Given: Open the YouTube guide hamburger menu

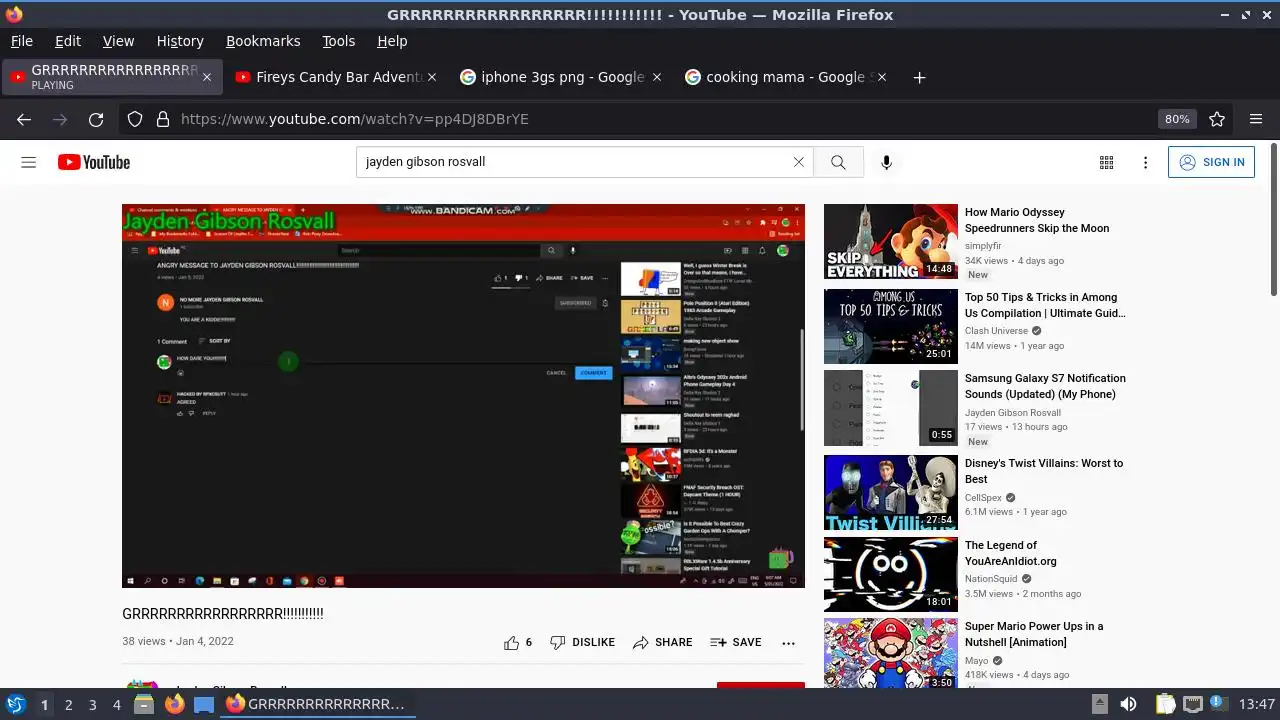Looking at the screenshot, I should 29,162.
